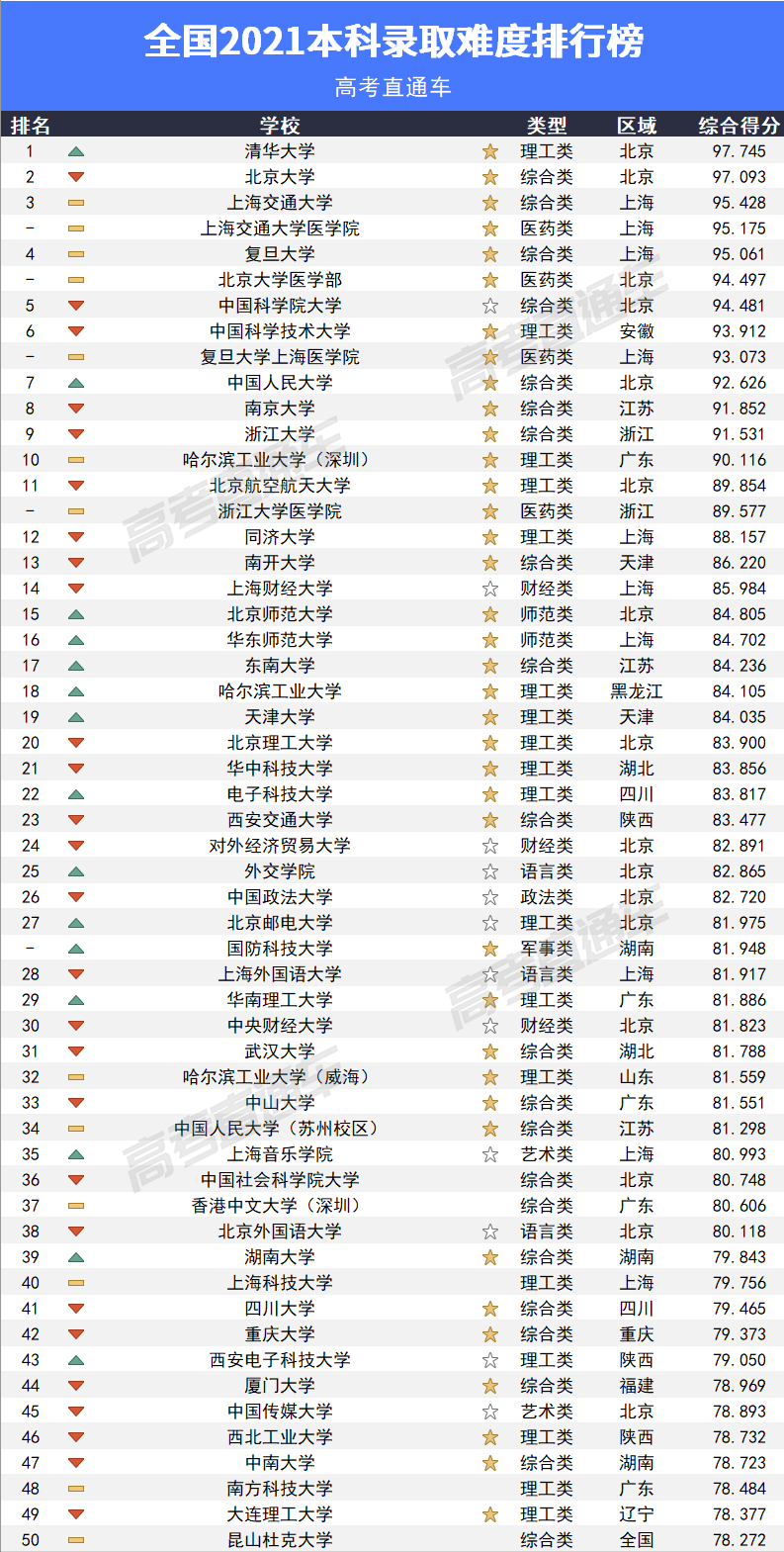Click the hollow star in the 北京外国语大学 row

[489, 1232]
